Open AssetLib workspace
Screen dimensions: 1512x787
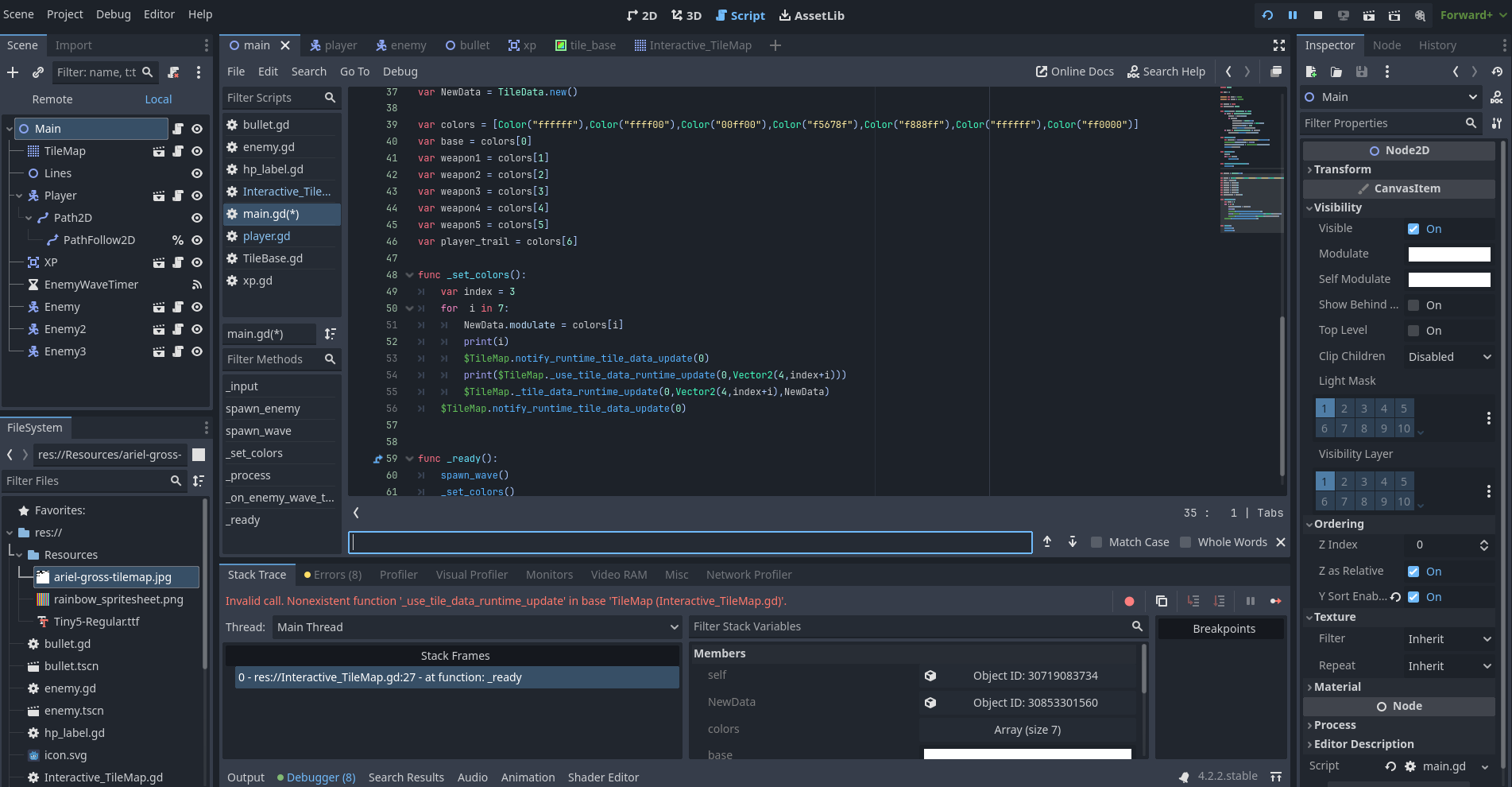point(811,15)
